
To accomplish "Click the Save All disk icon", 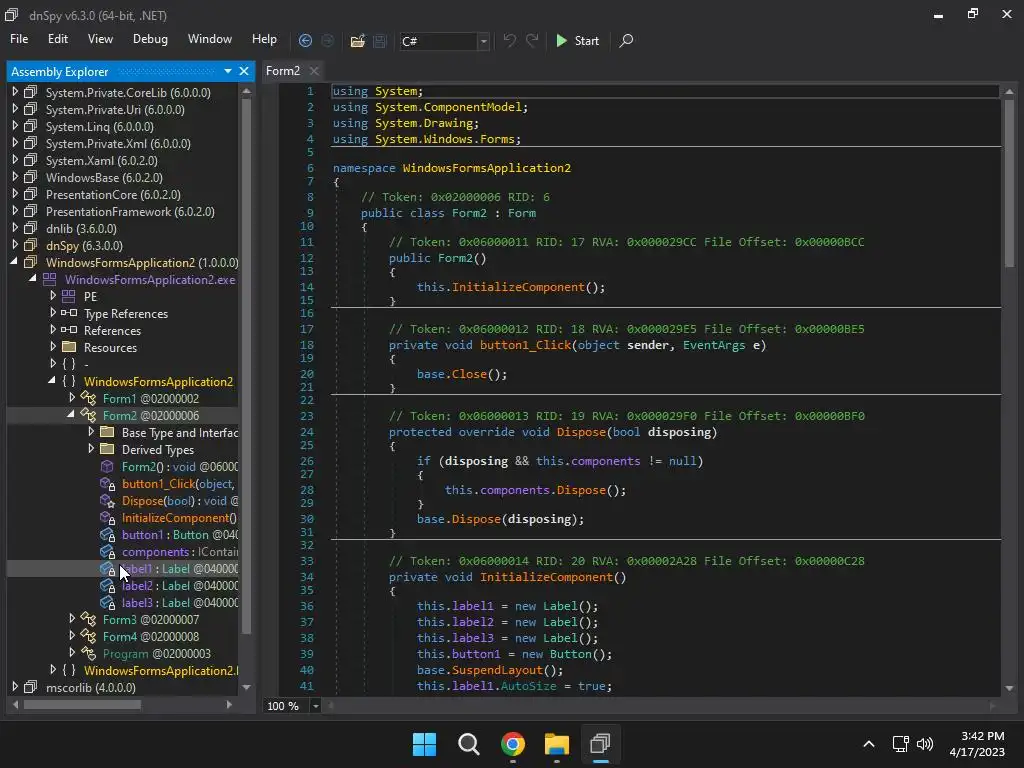I will pyautogui.click(x=380, y=41).
